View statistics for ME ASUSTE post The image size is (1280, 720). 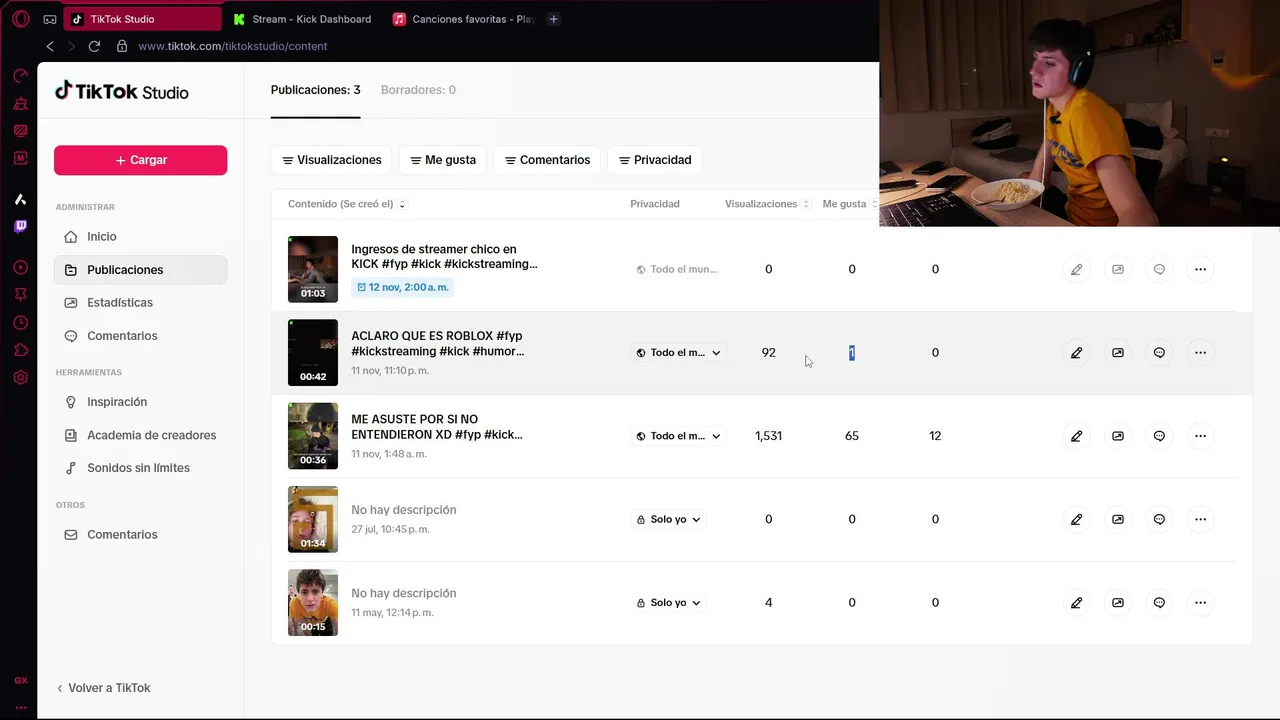1118,436
